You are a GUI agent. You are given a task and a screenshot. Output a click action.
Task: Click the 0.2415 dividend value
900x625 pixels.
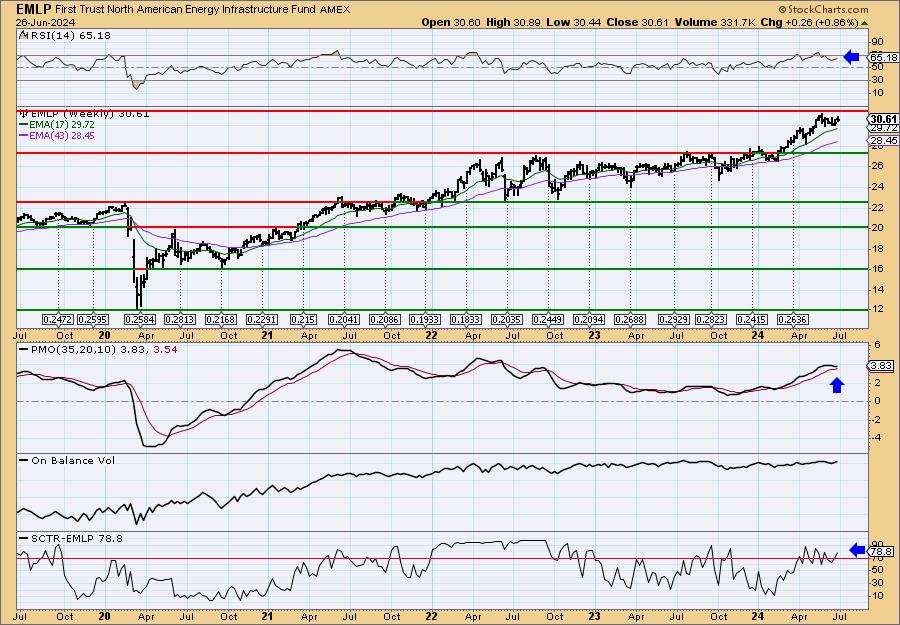click(x=752, y=319)
